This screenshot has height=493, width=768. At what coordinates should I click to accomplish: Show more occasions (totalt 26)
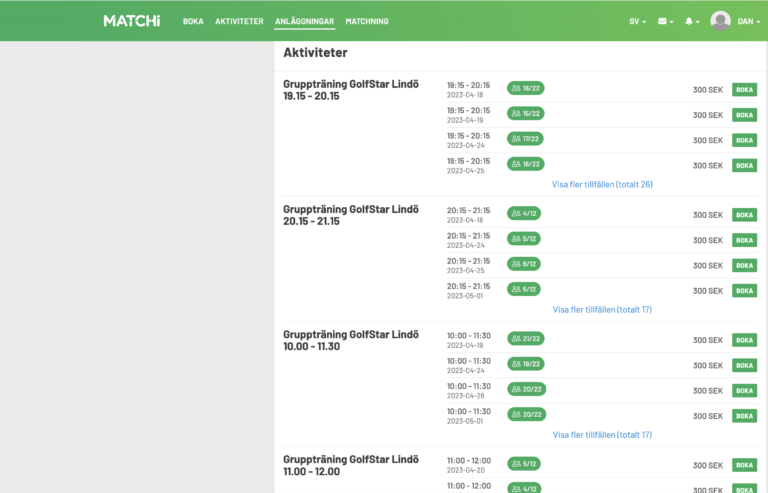602,184
